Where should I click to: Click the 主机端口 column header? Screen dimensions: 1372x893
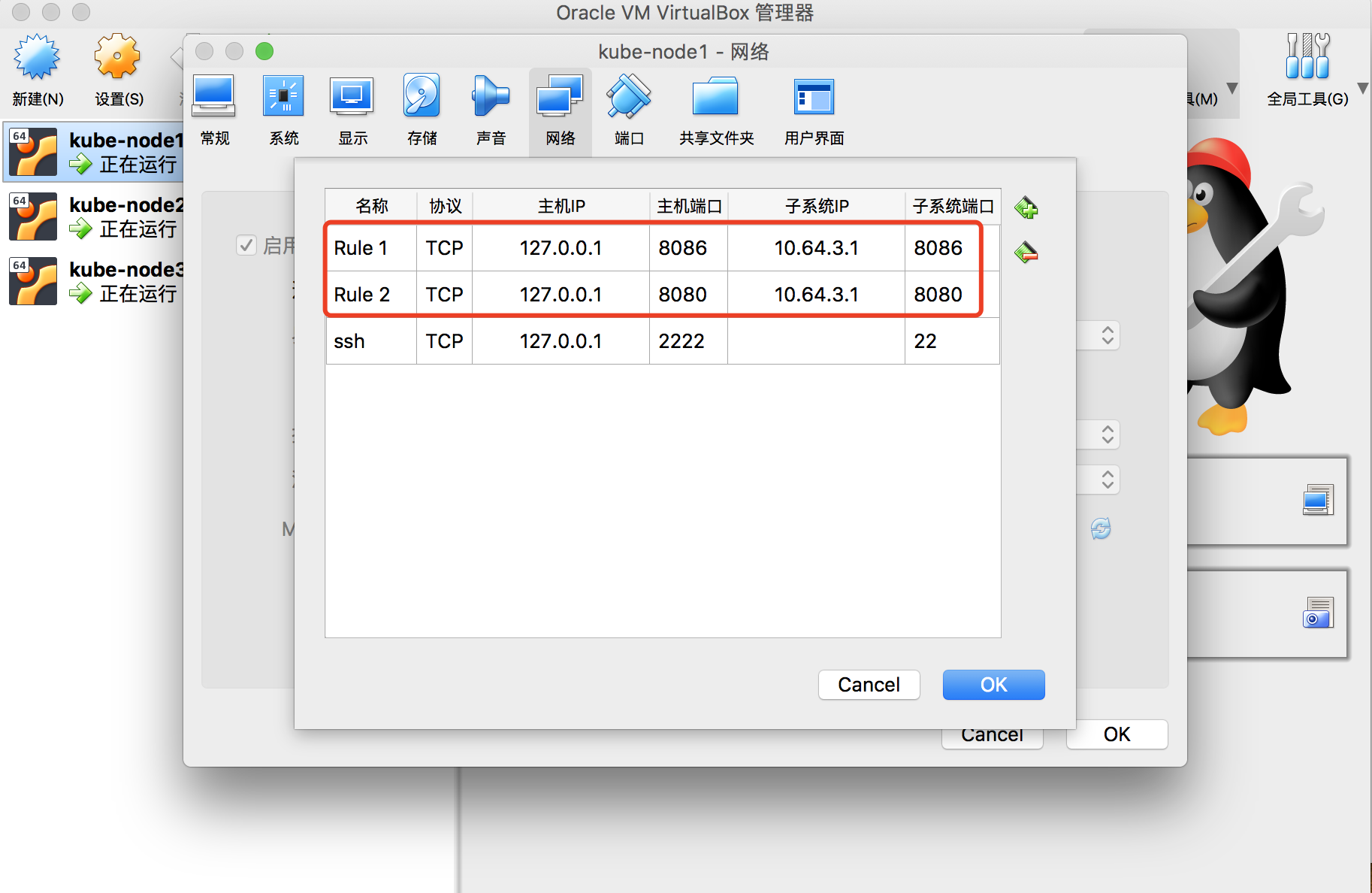tap(688, 206)
